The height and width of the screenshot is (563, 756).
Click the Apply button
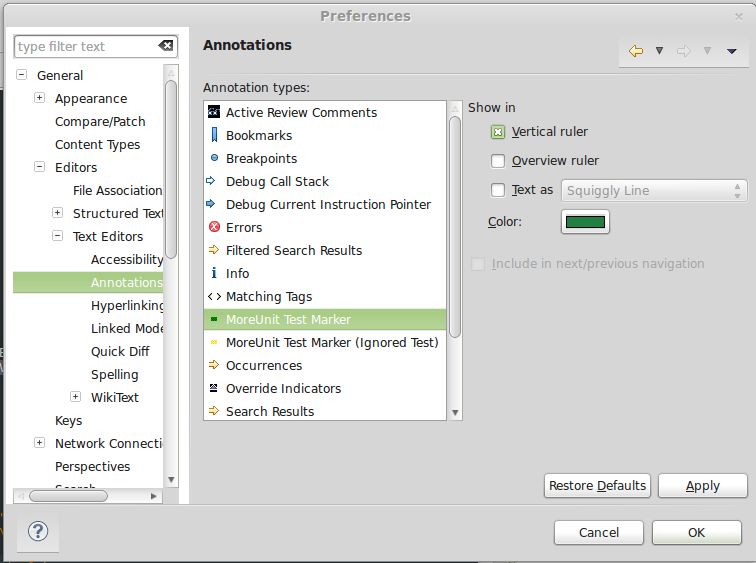702,485
